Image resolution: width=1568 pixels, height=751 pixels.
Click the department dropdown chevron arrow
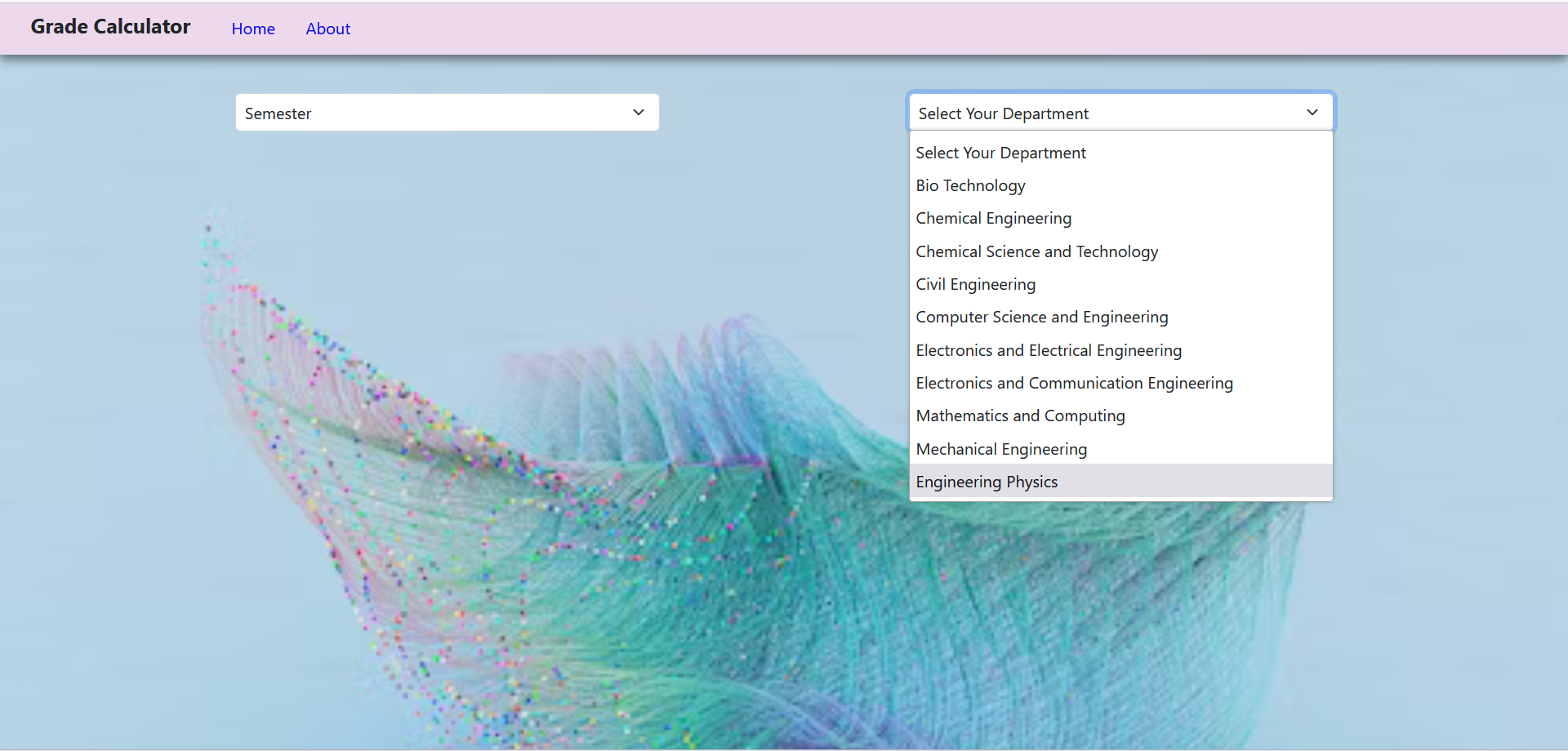click(x=1312, y=112)
